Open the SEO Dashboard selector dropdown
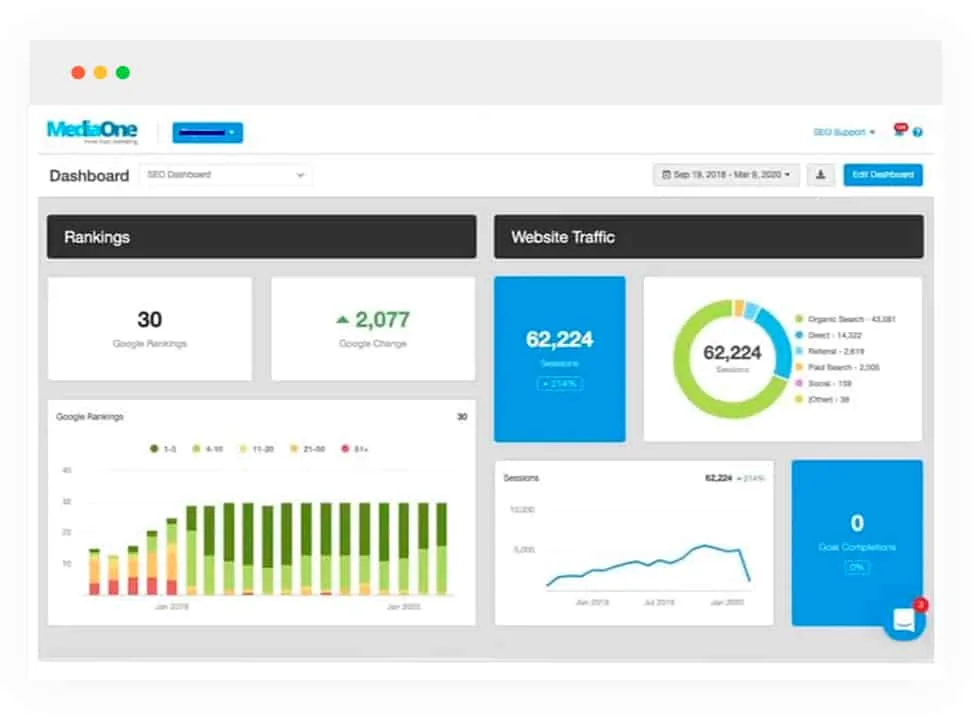This screenshot has width=972, height=716. [226, 175]
